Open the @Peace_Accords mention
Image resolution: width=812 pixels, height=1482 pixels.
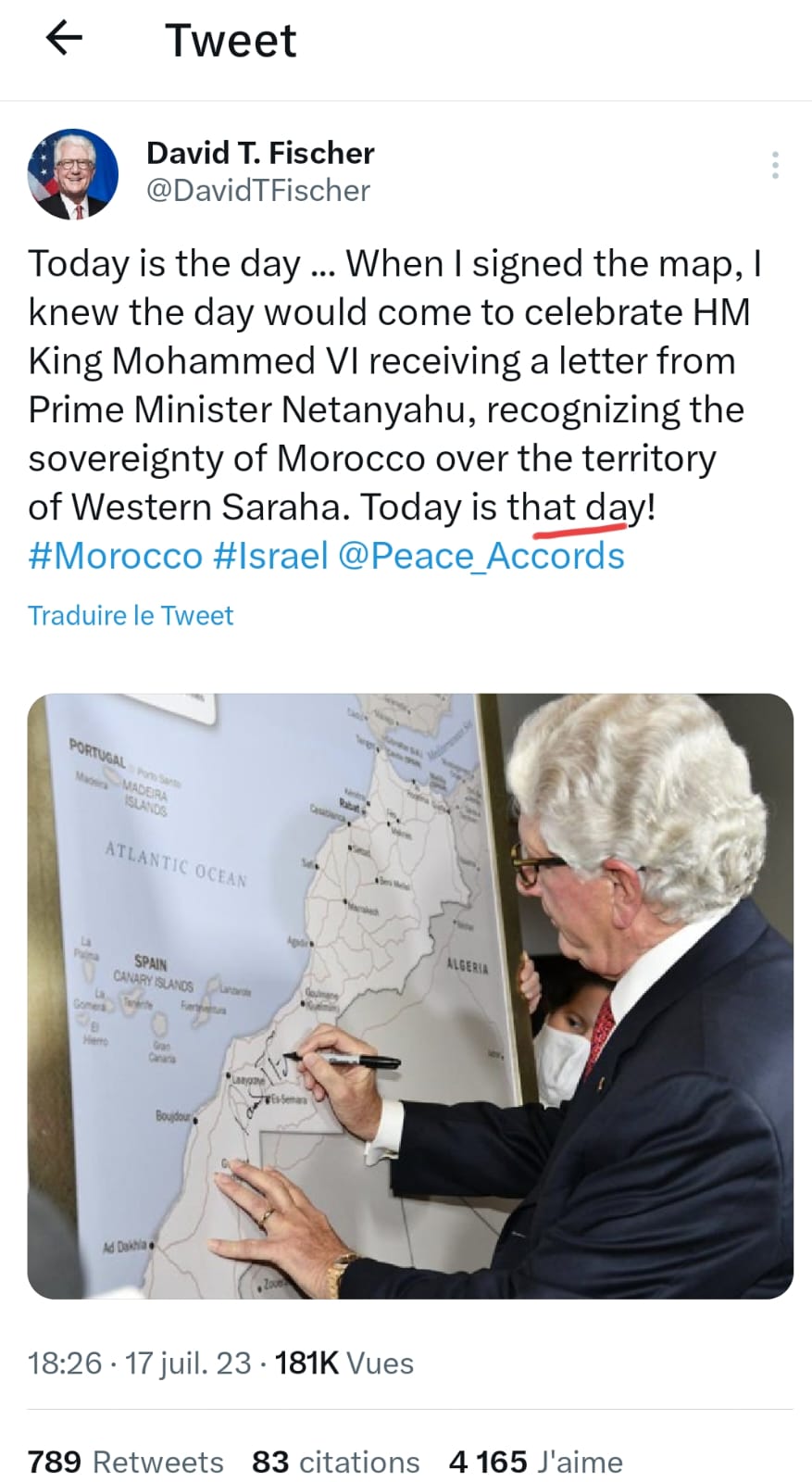coord(481,556)
